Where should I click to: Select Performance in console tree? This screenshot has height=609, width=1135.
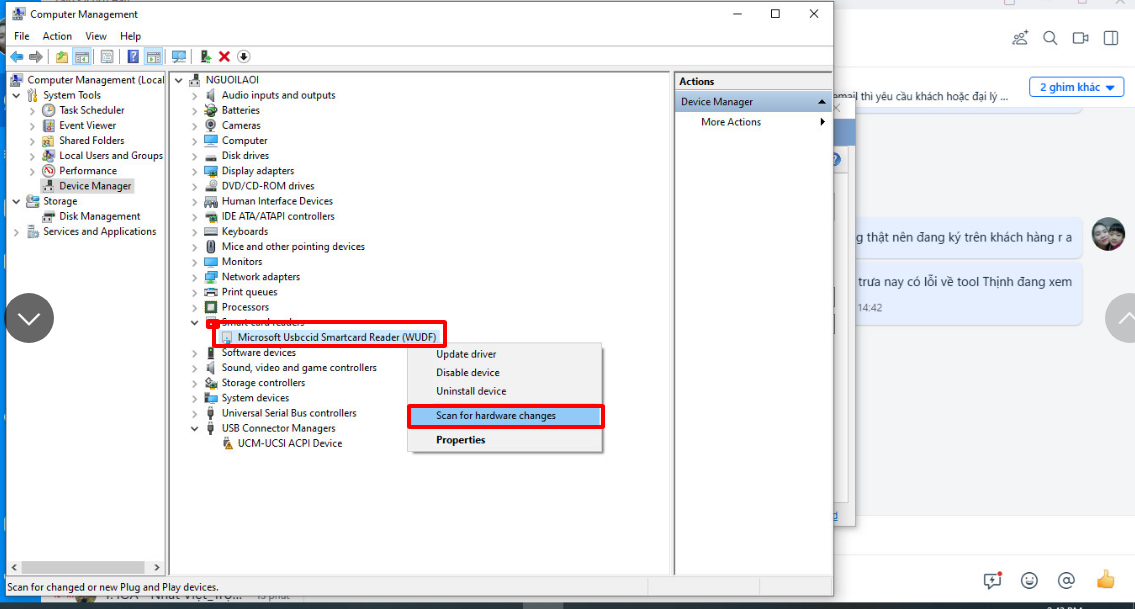[x=88, y=171]
